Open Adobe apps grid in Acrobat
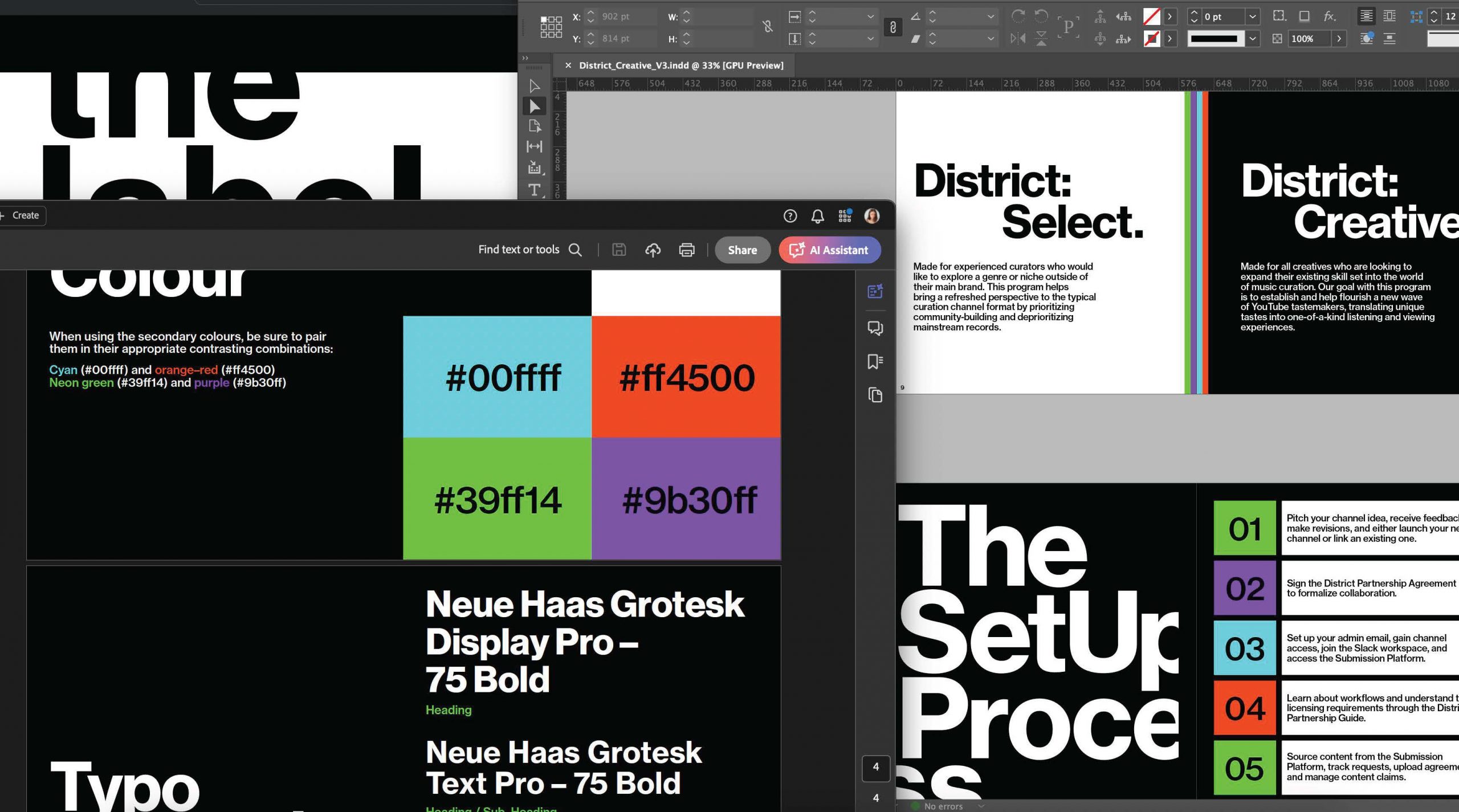Screen dimensions: 1459x812 (x=845, y=215)
